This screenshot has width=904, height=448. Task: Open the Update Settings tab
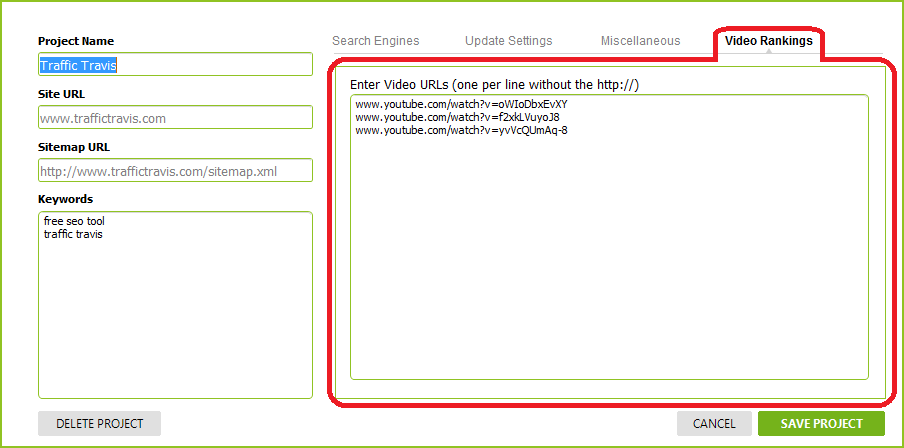pos(508,41)
